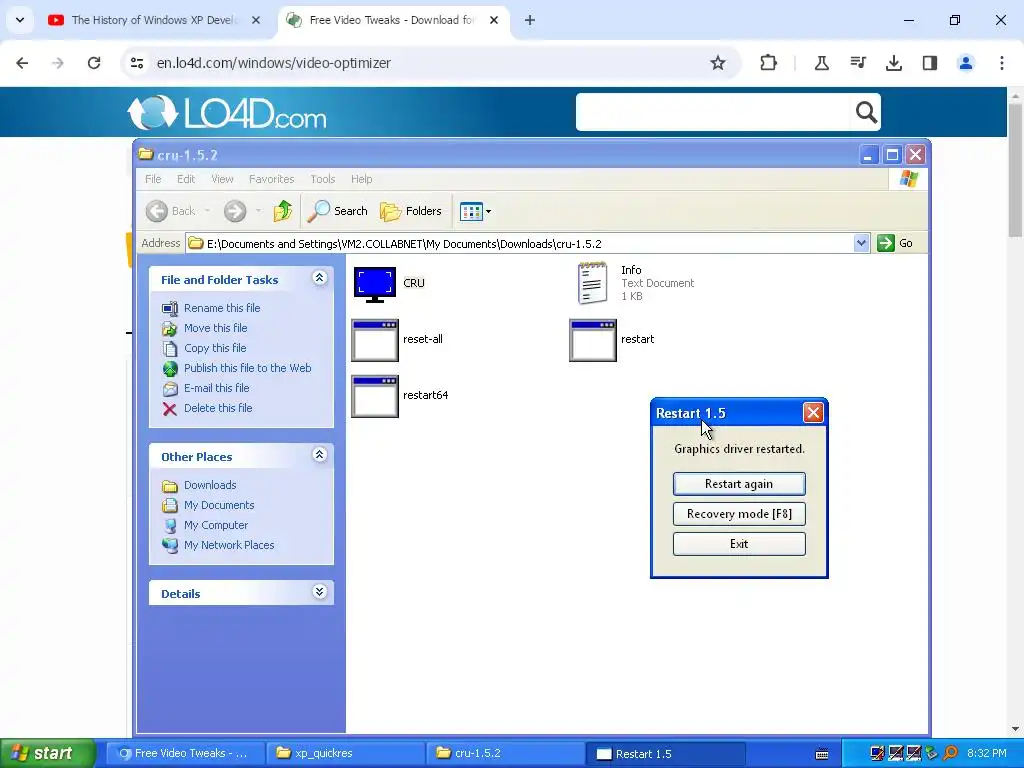This screenshot has width=1024, height=768.
Task: Open Explorer Search pane
Action: [x=337, y=211]
